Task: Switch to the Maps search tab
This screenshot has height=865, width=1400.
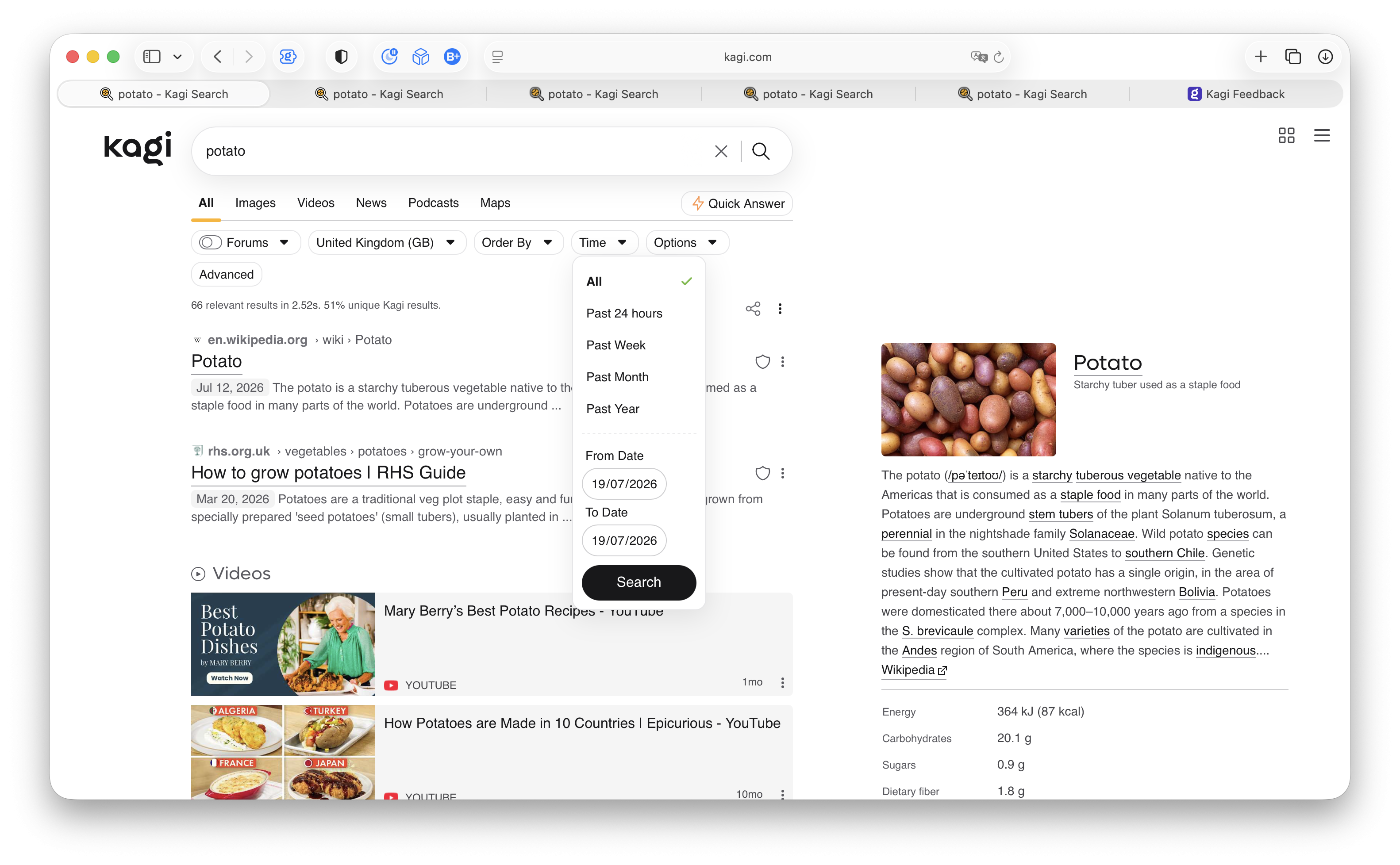Action: click(495, 203)
